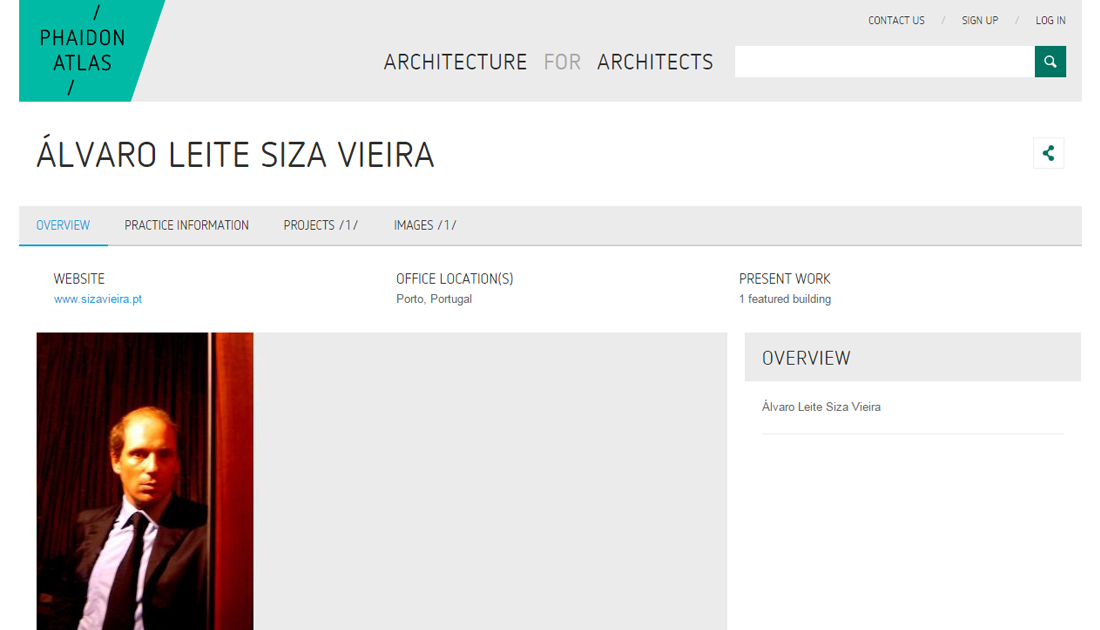
Task: Click the Architecture for Architects tagline
Action: click(548, 62)
